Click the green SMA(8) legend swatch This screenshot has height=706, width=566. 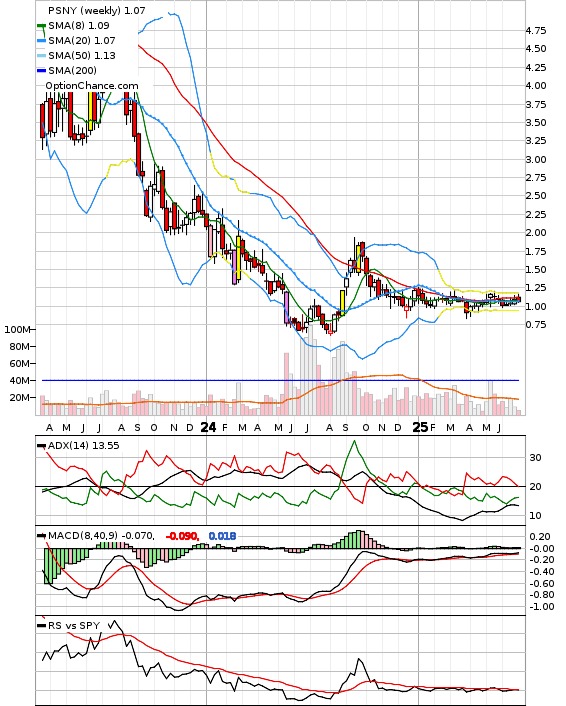coord(41,26)
